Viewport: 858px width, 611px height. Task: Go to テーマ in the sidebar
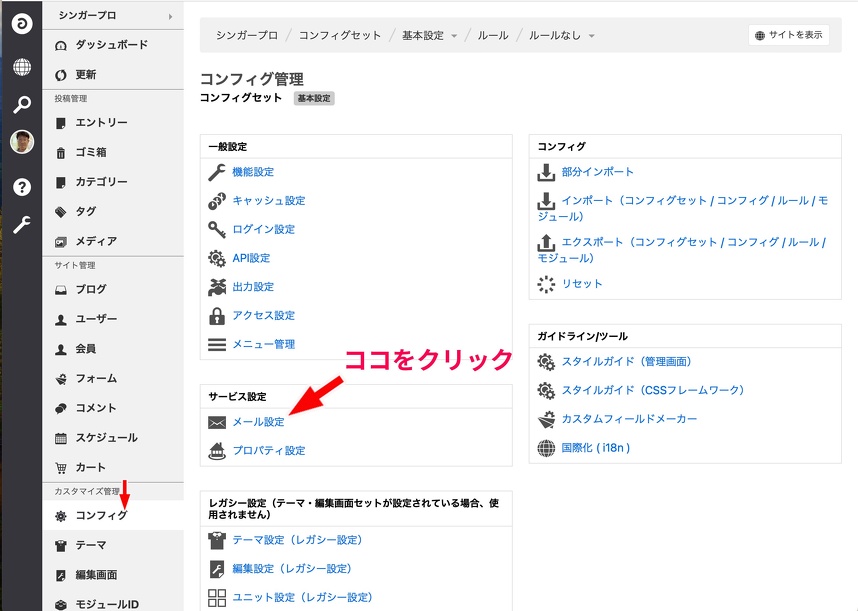tap(91, 545)
